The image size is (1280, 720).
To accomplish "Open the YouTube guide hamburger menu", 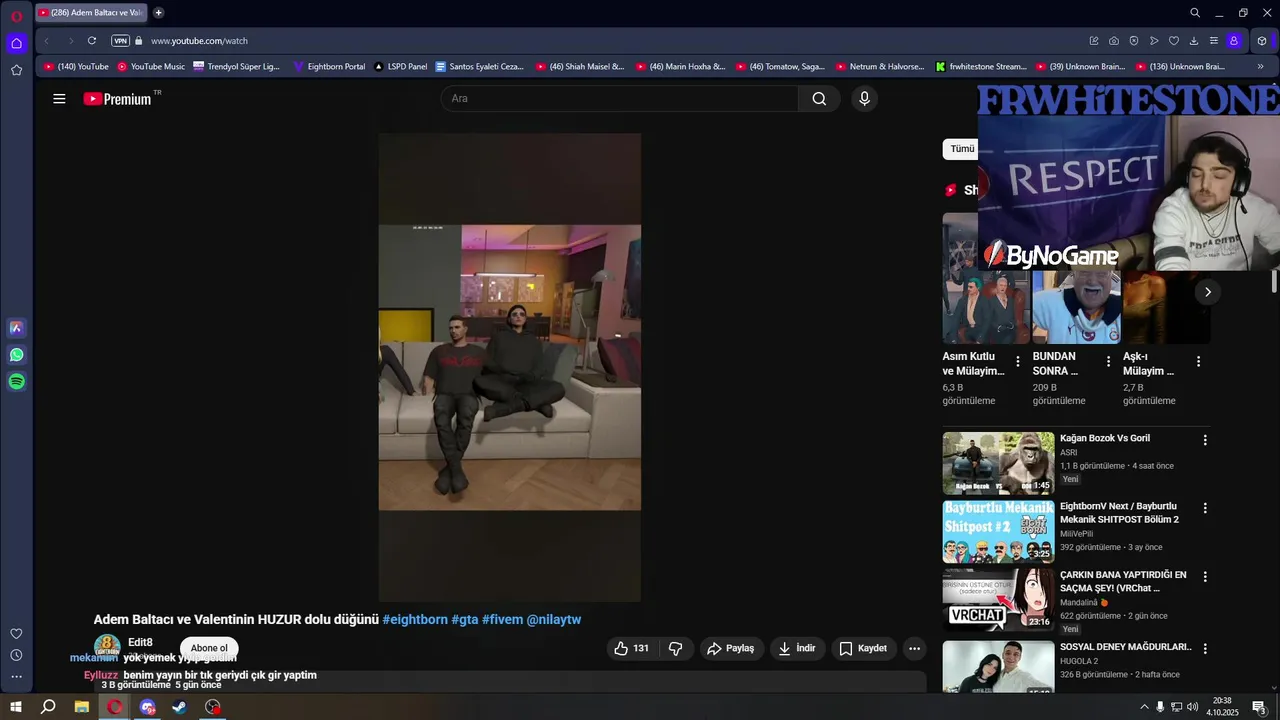I will click(59, 99).
